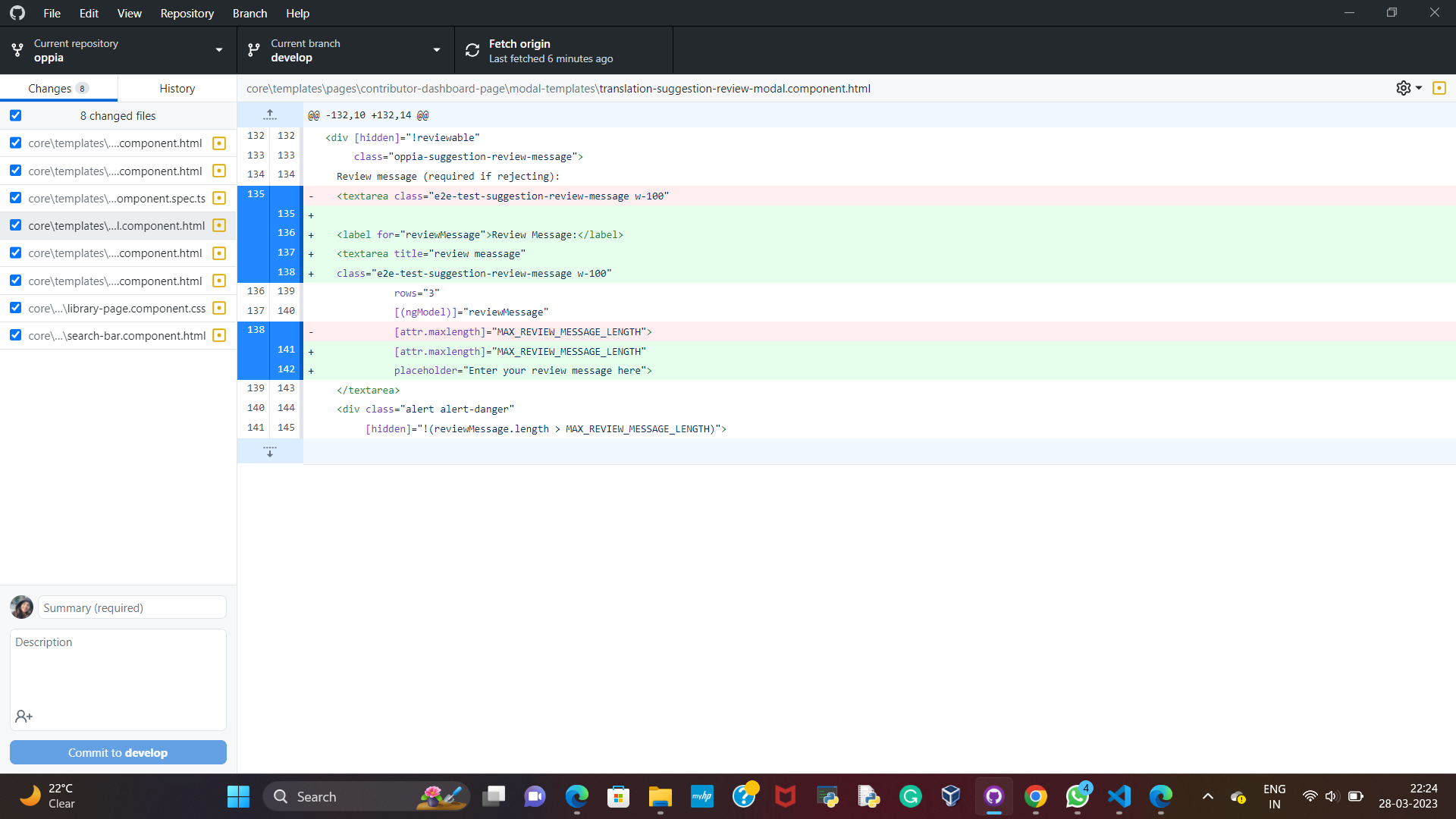The width and height of the screenshot is (1456, 819).
Task: Open the Branch menu
Action: pyautogui.click(x=249, y=13)
